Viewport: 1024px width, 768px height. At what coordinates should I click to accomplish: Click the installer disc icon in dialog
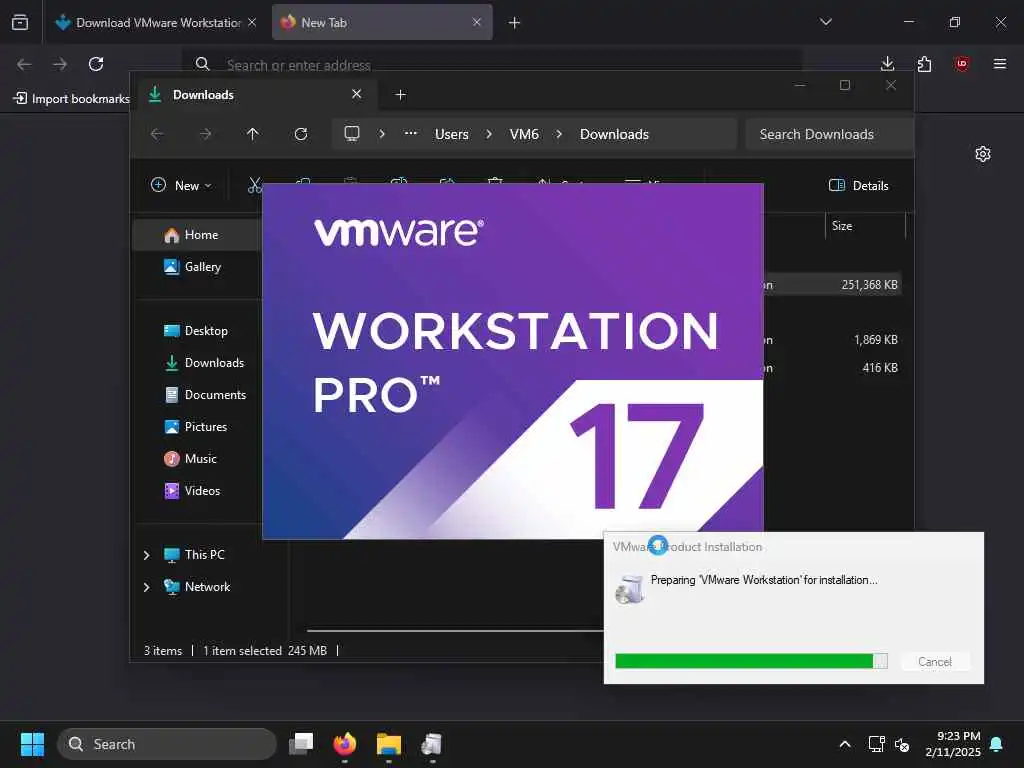(x=630, y=589)
